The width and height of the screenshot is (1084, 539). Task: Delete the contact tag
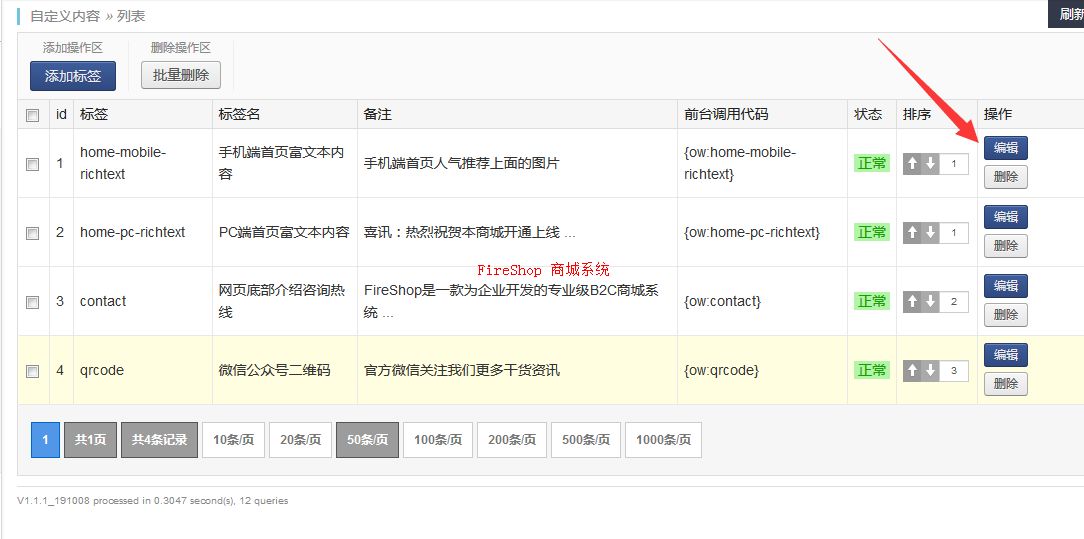(x=1006, y=315)
